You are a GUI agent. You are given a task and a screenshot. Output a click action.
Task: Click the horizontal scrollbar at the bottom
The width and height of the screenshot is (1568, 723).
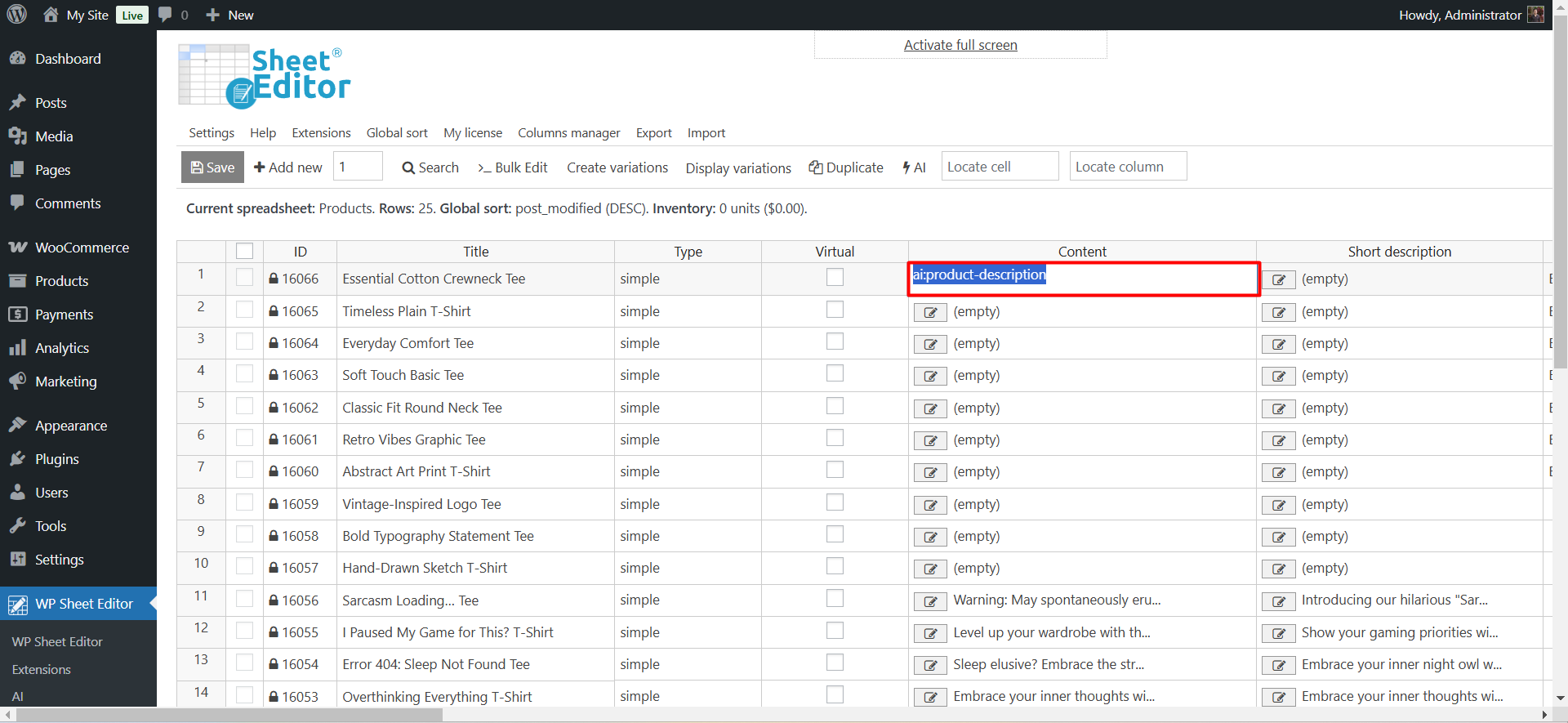229,716
